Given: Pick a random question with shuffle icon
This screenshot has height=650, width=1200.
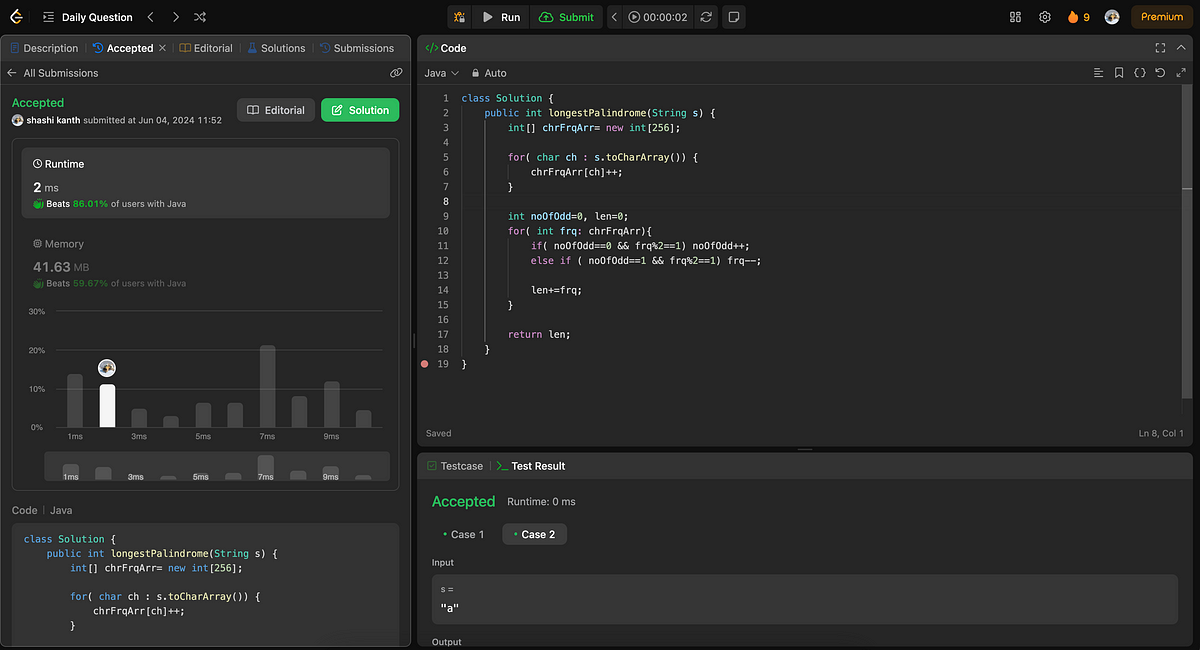Looking at the screenshot, I should click(200, 17).
